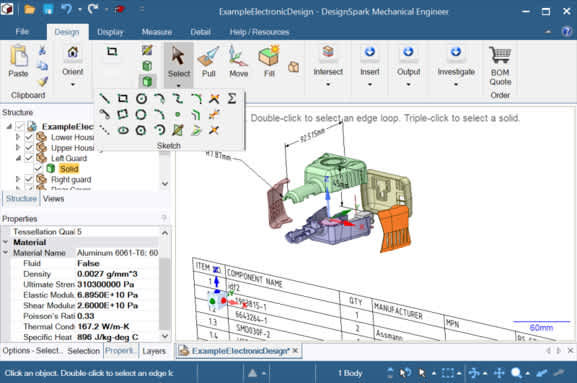Select the Create Rounded Corner tool
The width and height of the screenshot is (577, 383).
(x=196, y=98)
